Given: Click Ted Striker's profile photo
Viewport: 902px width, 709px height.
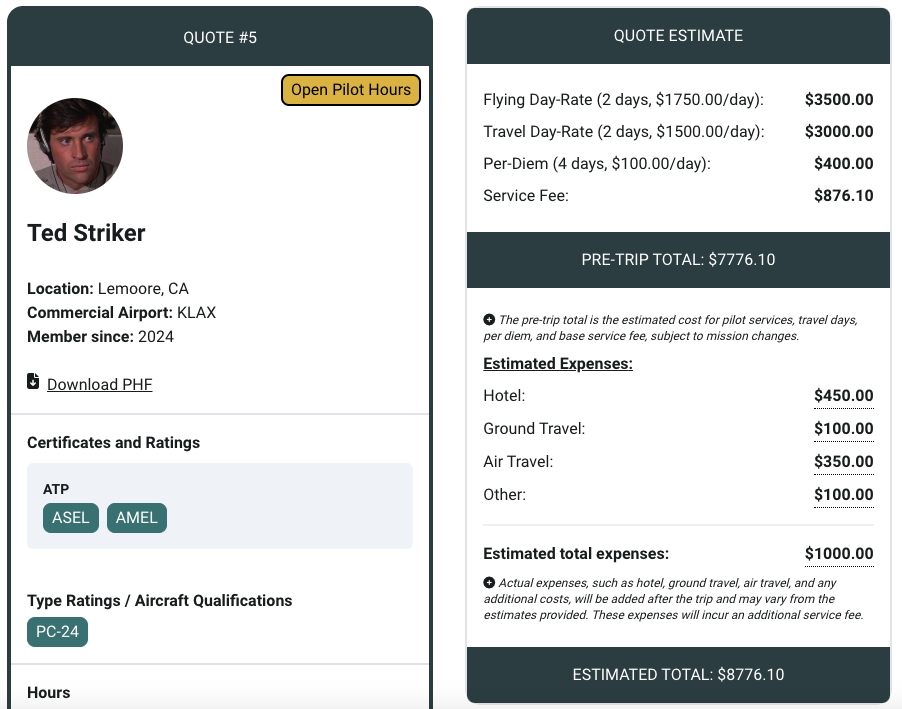Looking at the screenshot, I should pyautogui.click(x=75, y=146).
